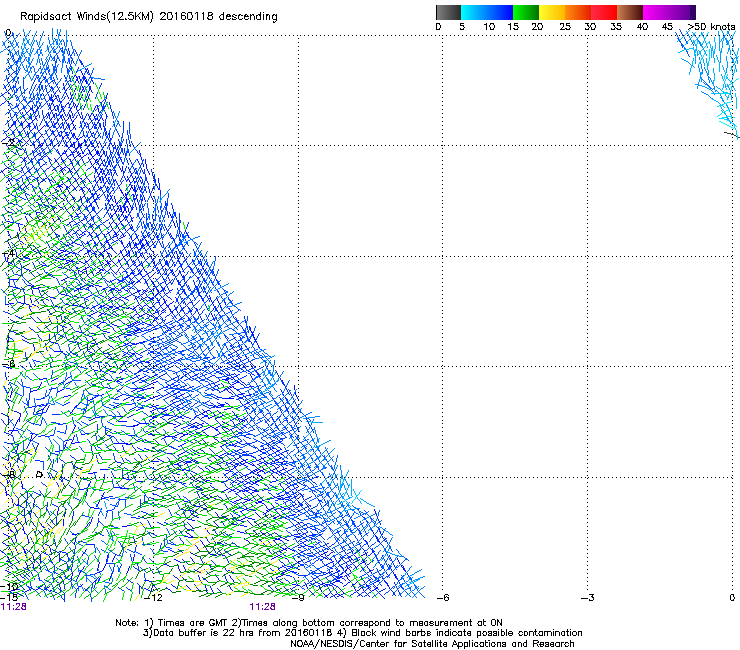
Task: Pick the brown 35–40 knots legend color
Action: 630,12
